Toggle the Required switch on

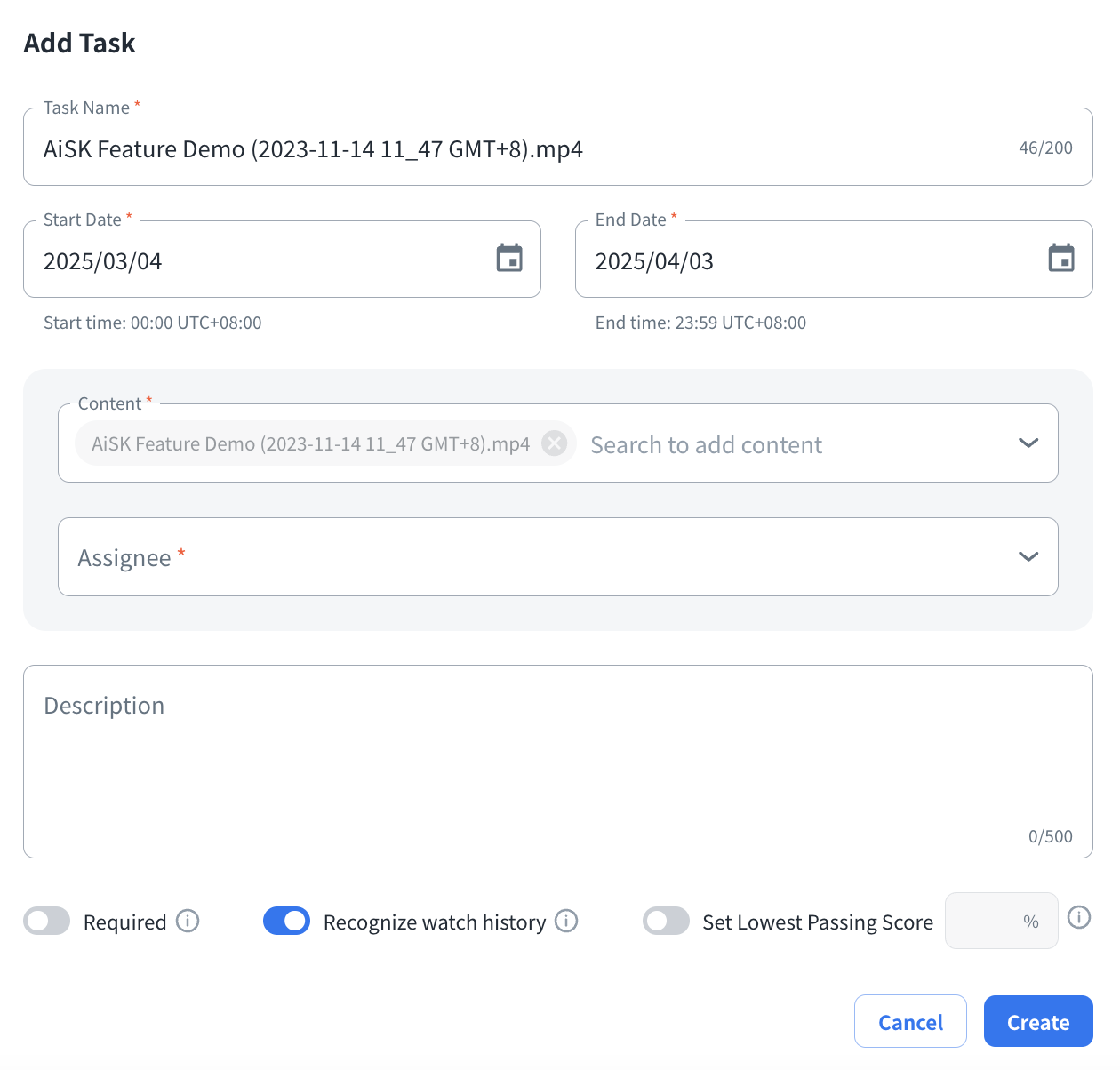pyautogui.click(x=47, y=922)
